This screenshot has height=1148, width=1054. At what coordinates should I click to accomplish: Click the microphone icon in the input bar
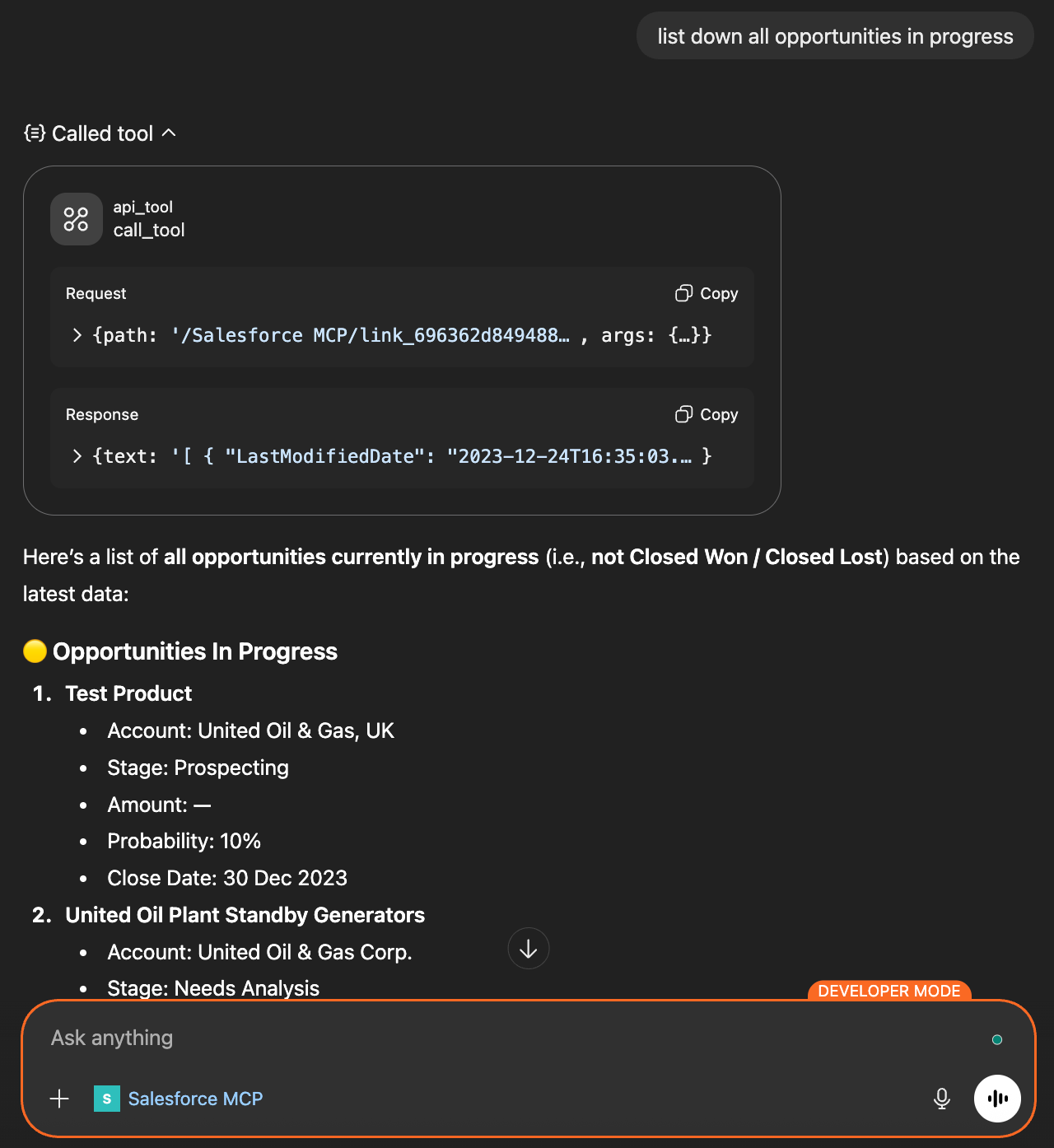pyautogui.click(x=941, y=1098)
